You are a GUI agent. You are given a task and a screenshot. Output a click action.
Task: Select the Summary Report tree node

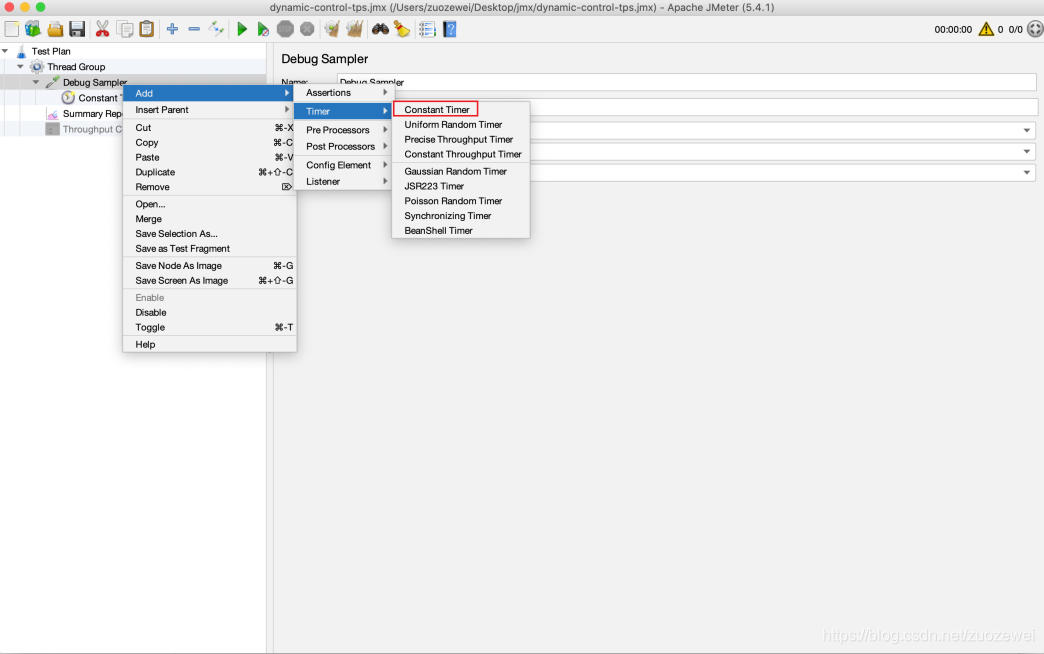(92, 114)
